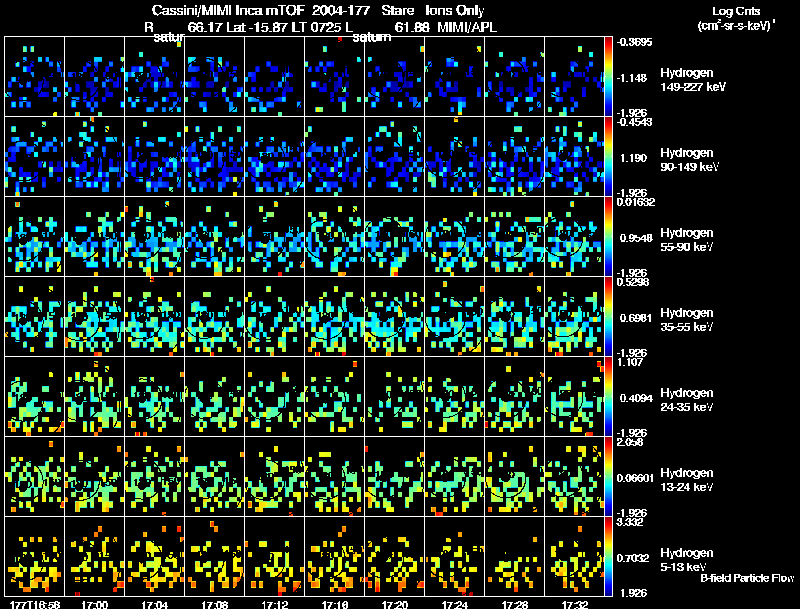The height and width of the screenshot is (609, 800).
Task: Click the 'Log Cnts' colorbar heading
Action: [736, 11]
